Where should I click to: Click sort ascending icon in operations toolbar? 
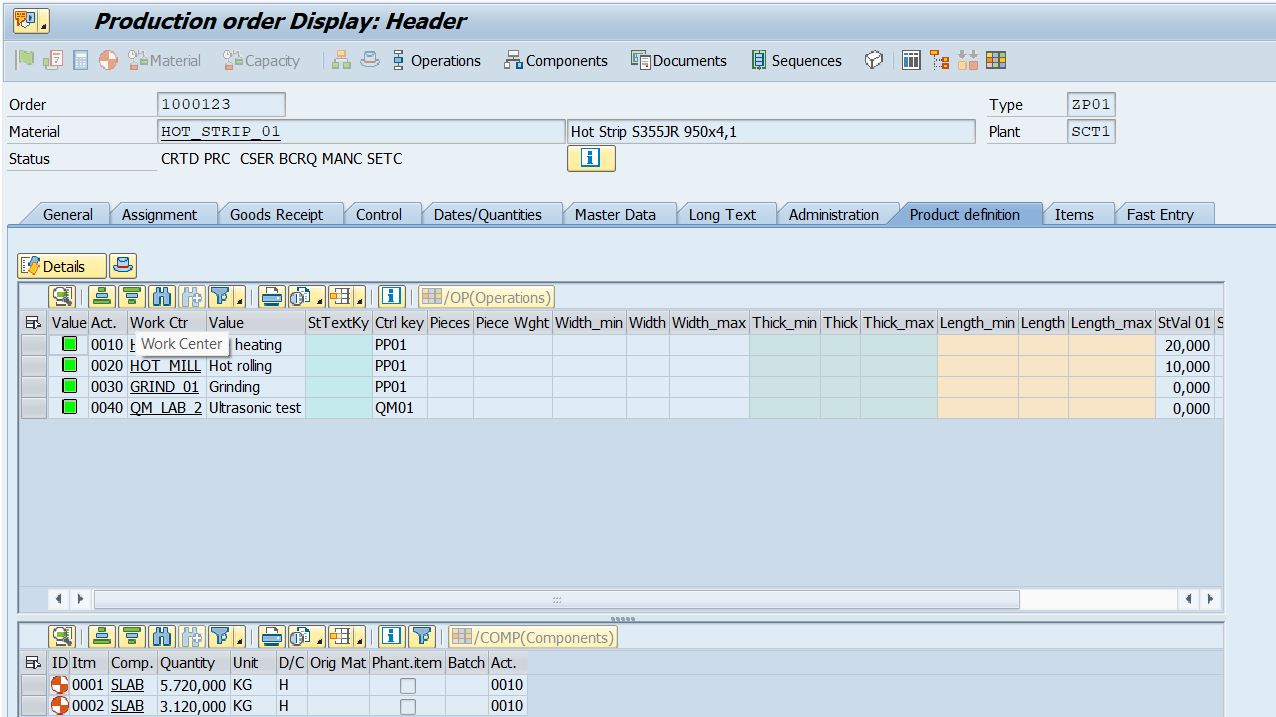tap(101, 297)
